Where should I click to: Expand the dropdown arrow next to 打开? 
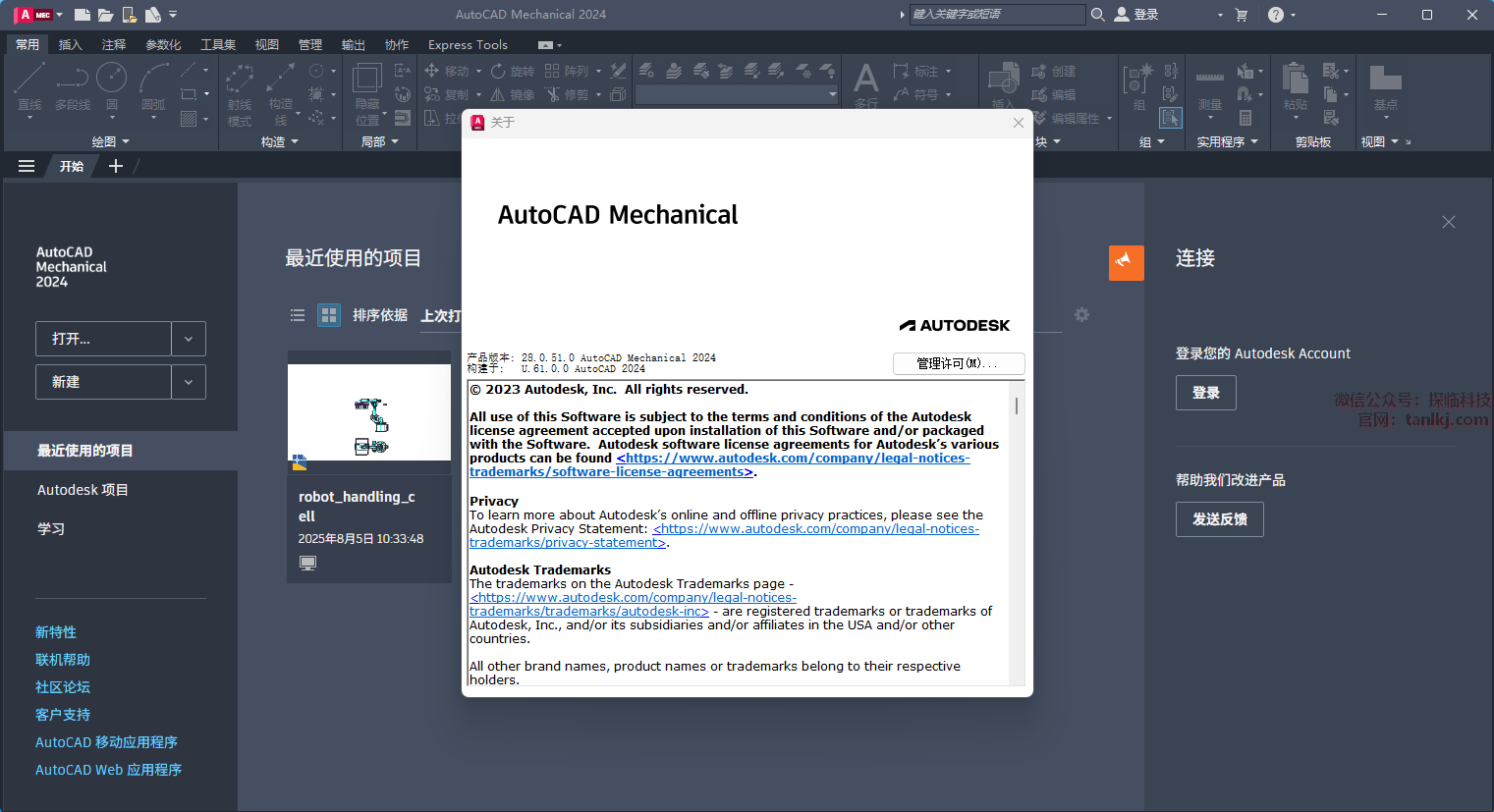pos(189,339)
